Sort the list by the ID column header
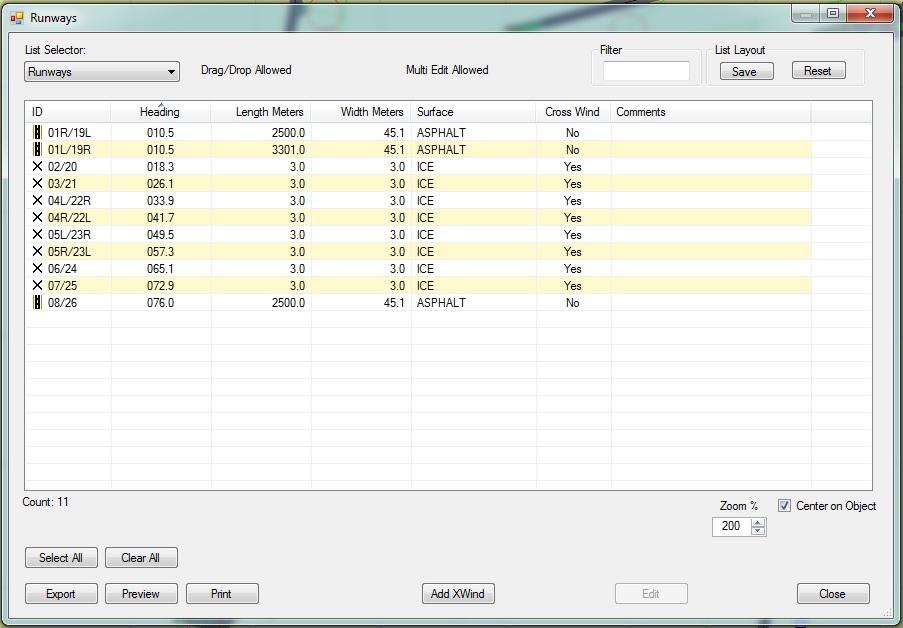The image size is (903, 628). point(67,112)
